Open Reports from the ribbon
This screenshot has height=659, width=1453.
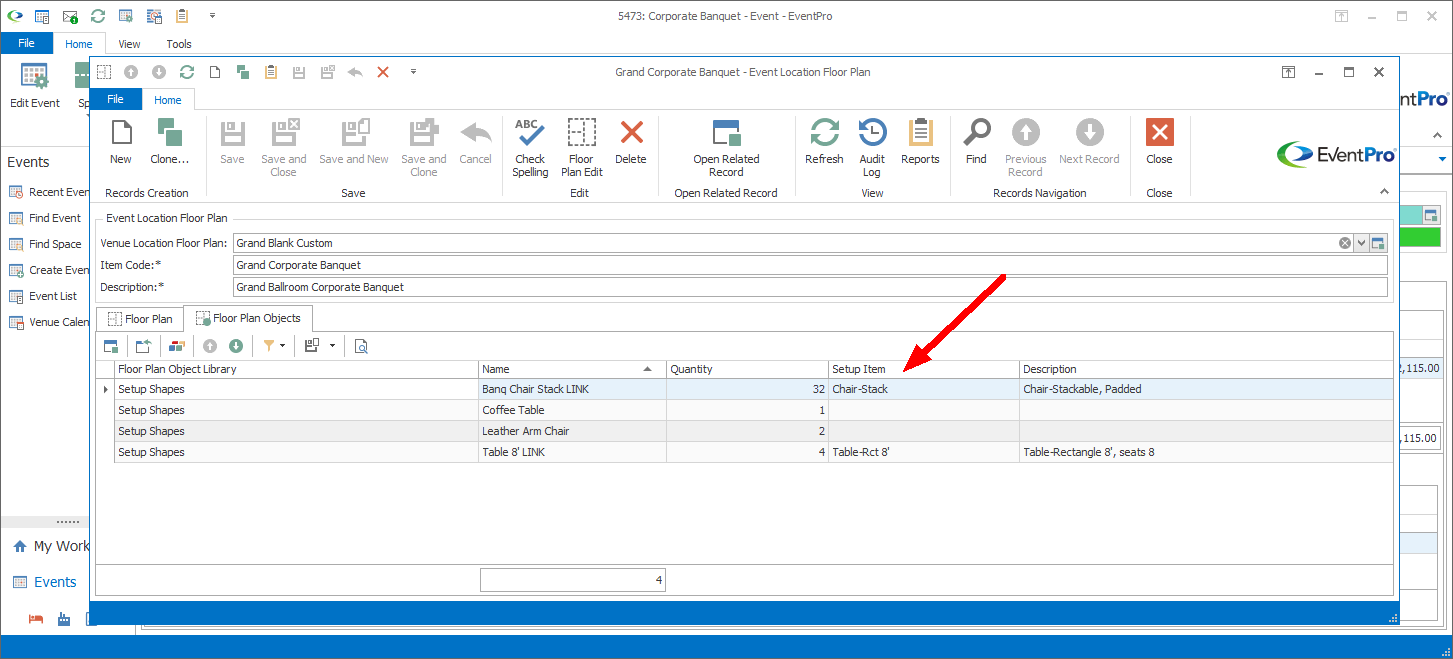click(920, 142)
